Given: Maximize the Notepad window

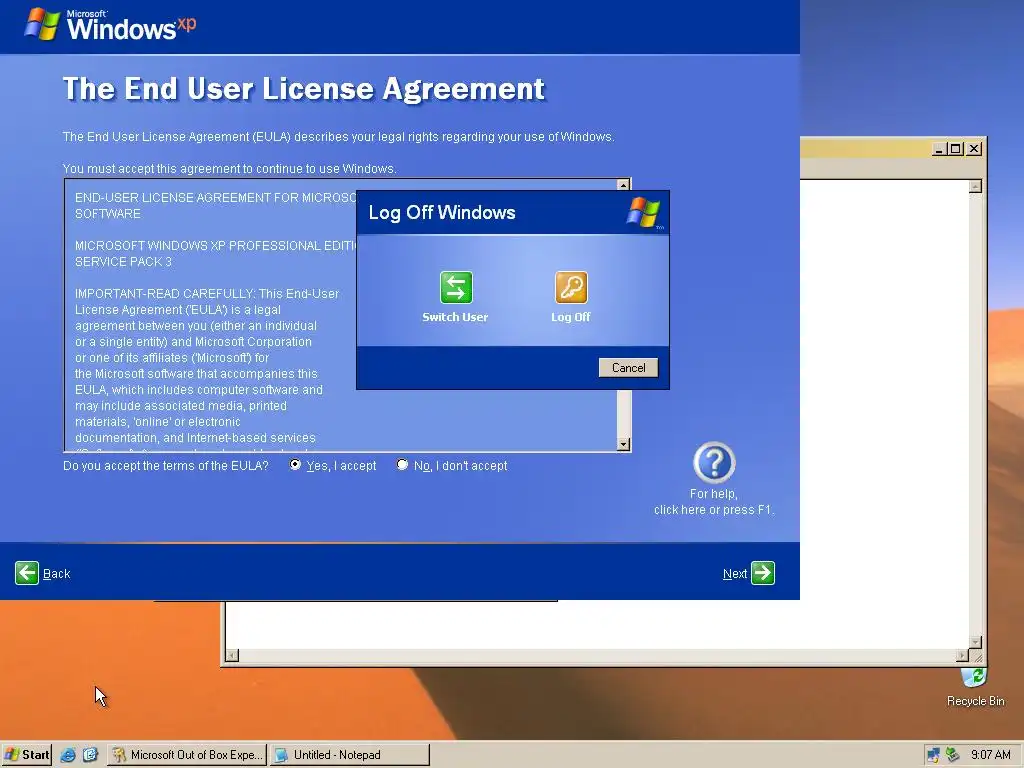Looking at the screenshot, I should point(956,149).
